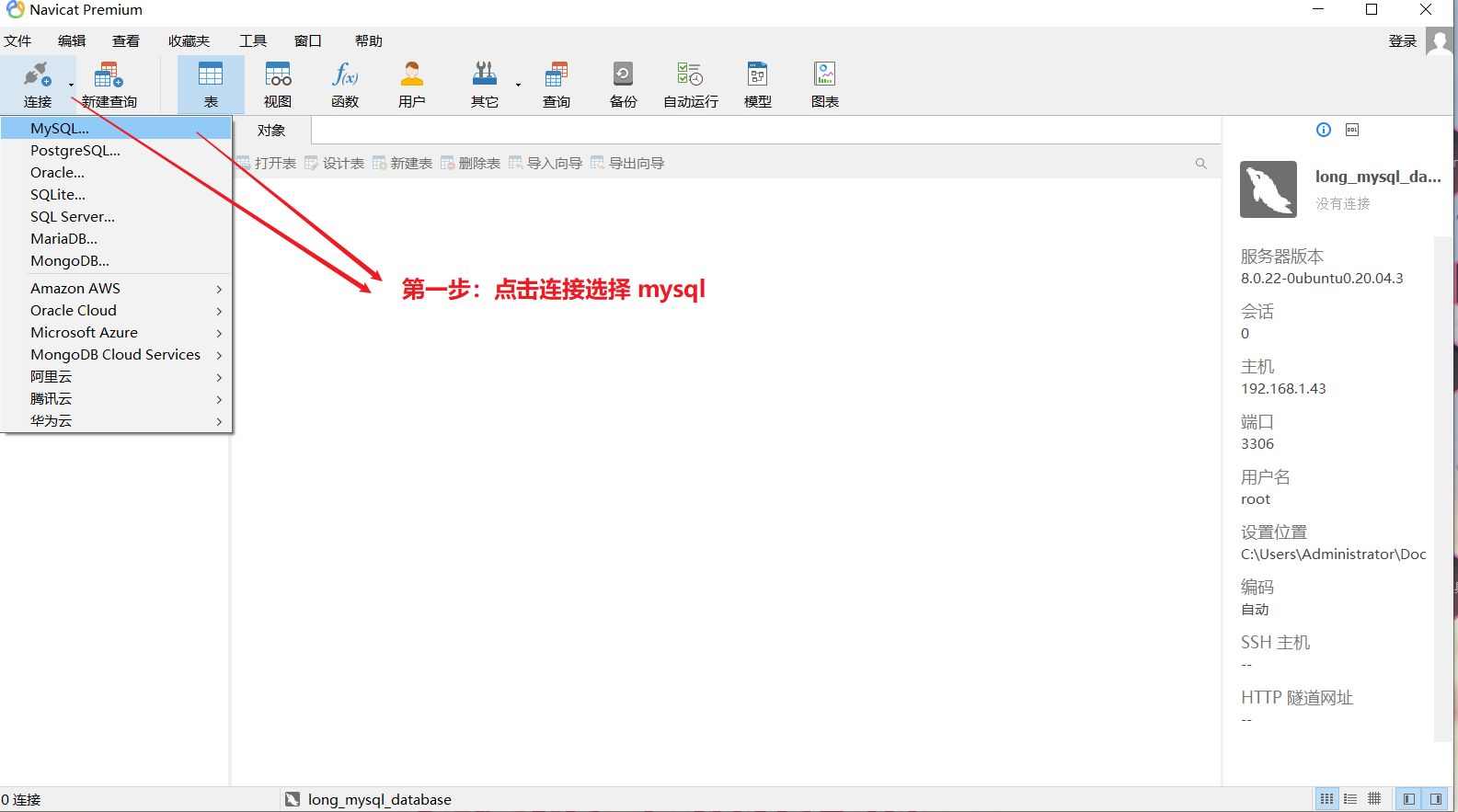Expand the 华为云 submenu
The height and width of the screenshot is (812, 1458).
click(x=219, y=421)
